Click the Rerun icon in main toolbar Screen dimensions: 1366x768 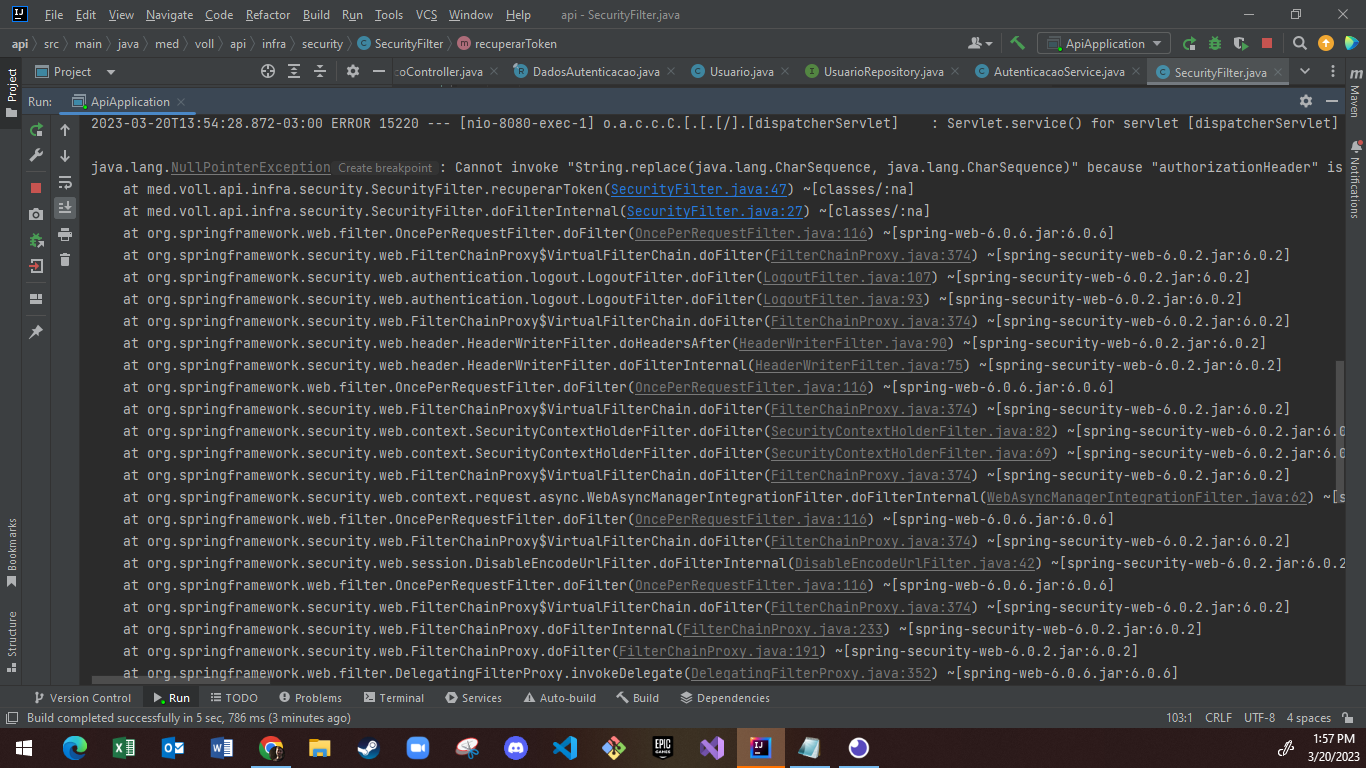[x=1189, y=43]
